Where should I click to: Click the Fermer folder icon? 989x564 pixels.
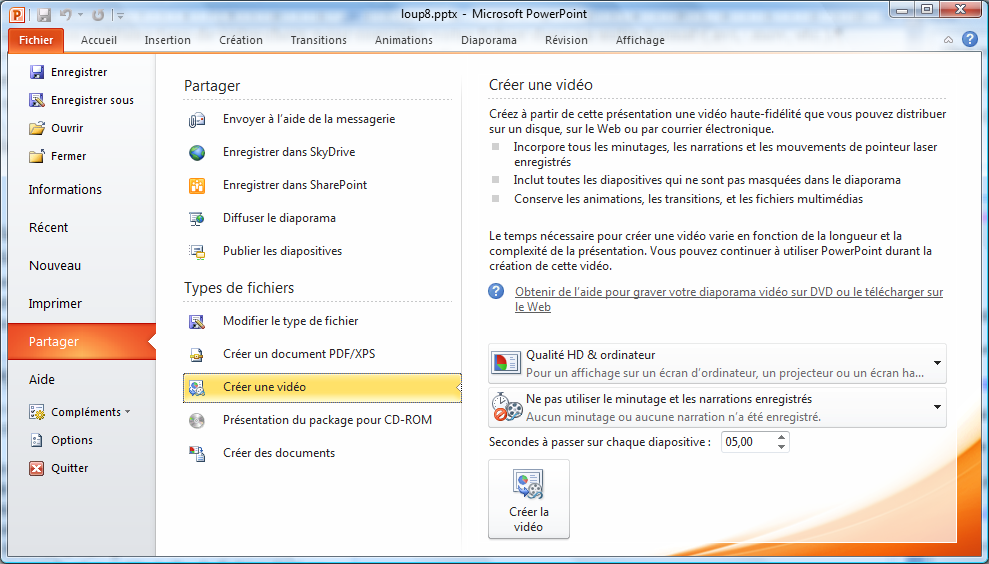click(x=37, y=156)
